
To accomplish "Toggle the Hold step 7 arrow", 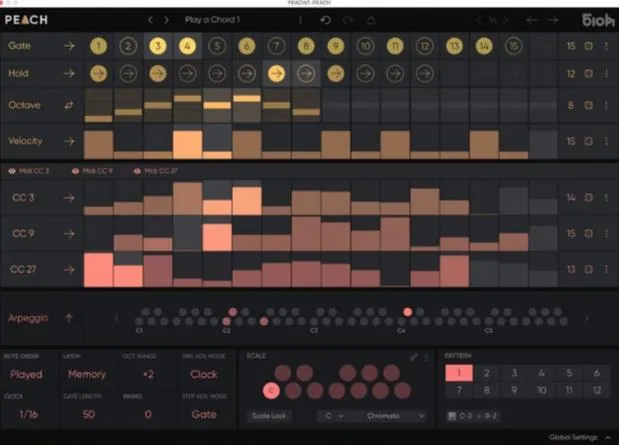I will point(275,73).
